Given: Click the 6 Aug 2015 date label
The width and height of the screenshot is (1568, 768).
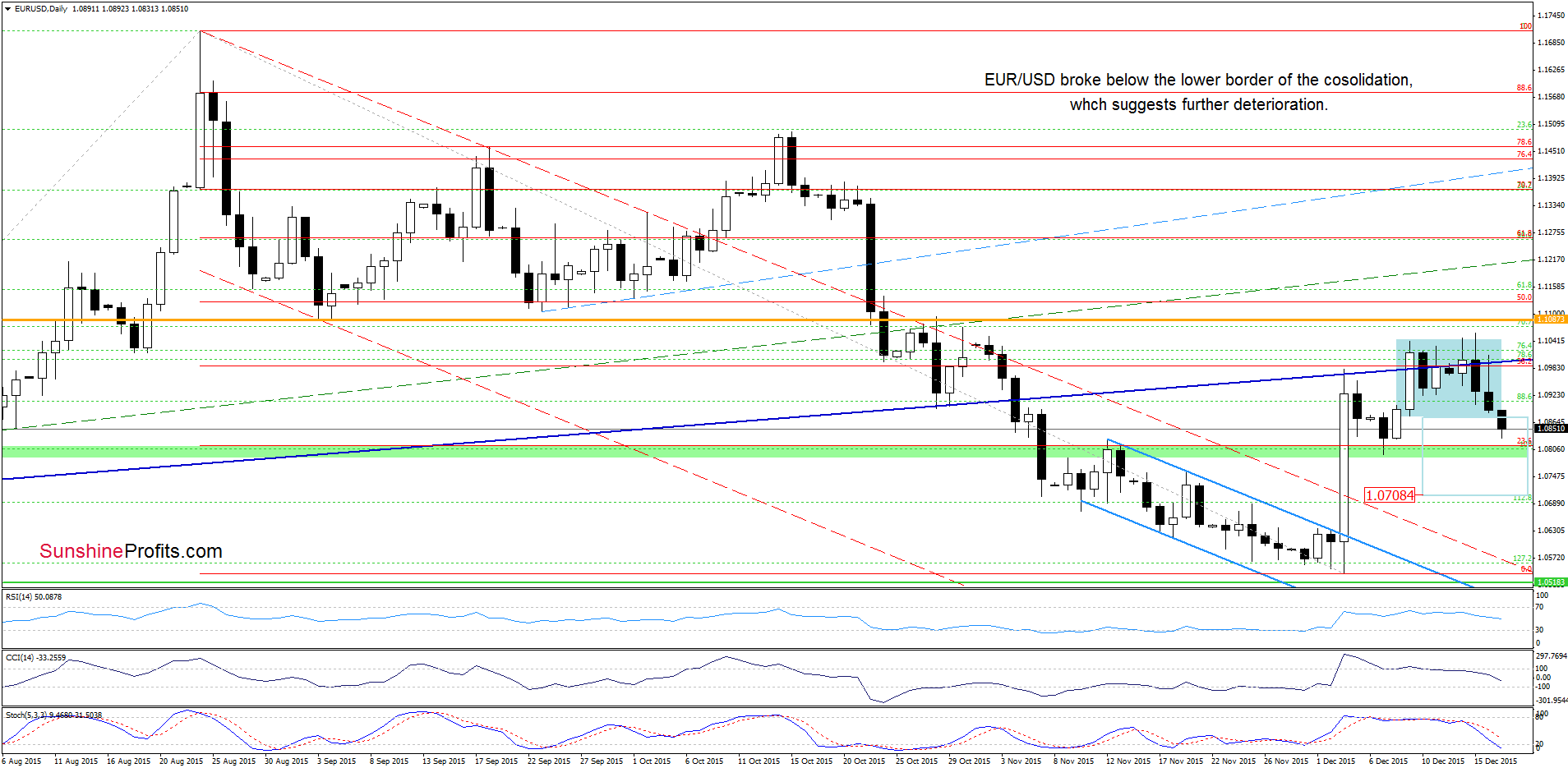Looking at the screenshot, I should tap(22, 761).
